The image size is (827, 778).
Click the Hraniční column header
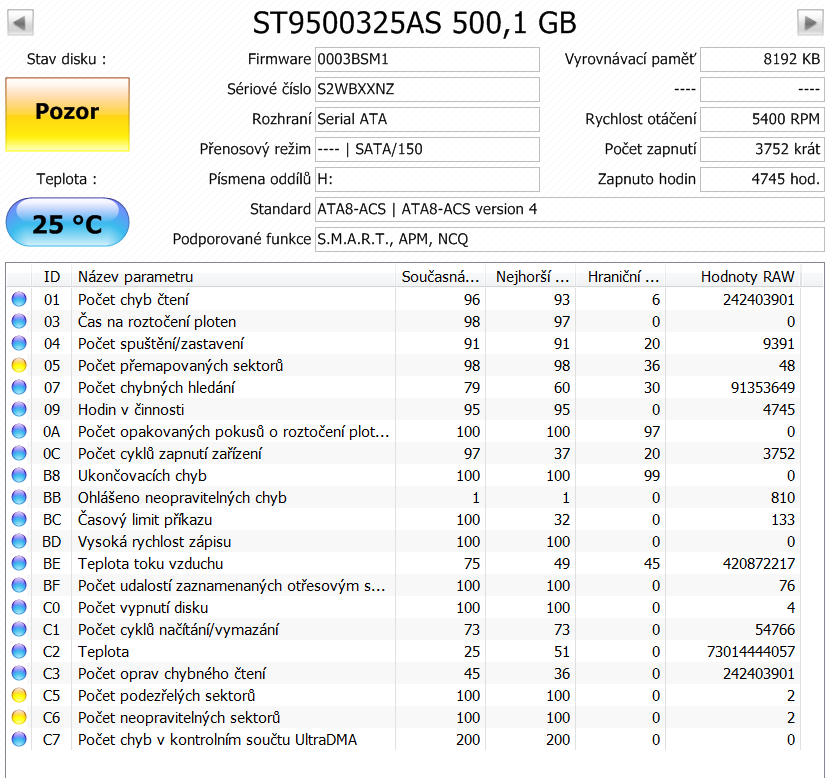(x=621, y=276)
